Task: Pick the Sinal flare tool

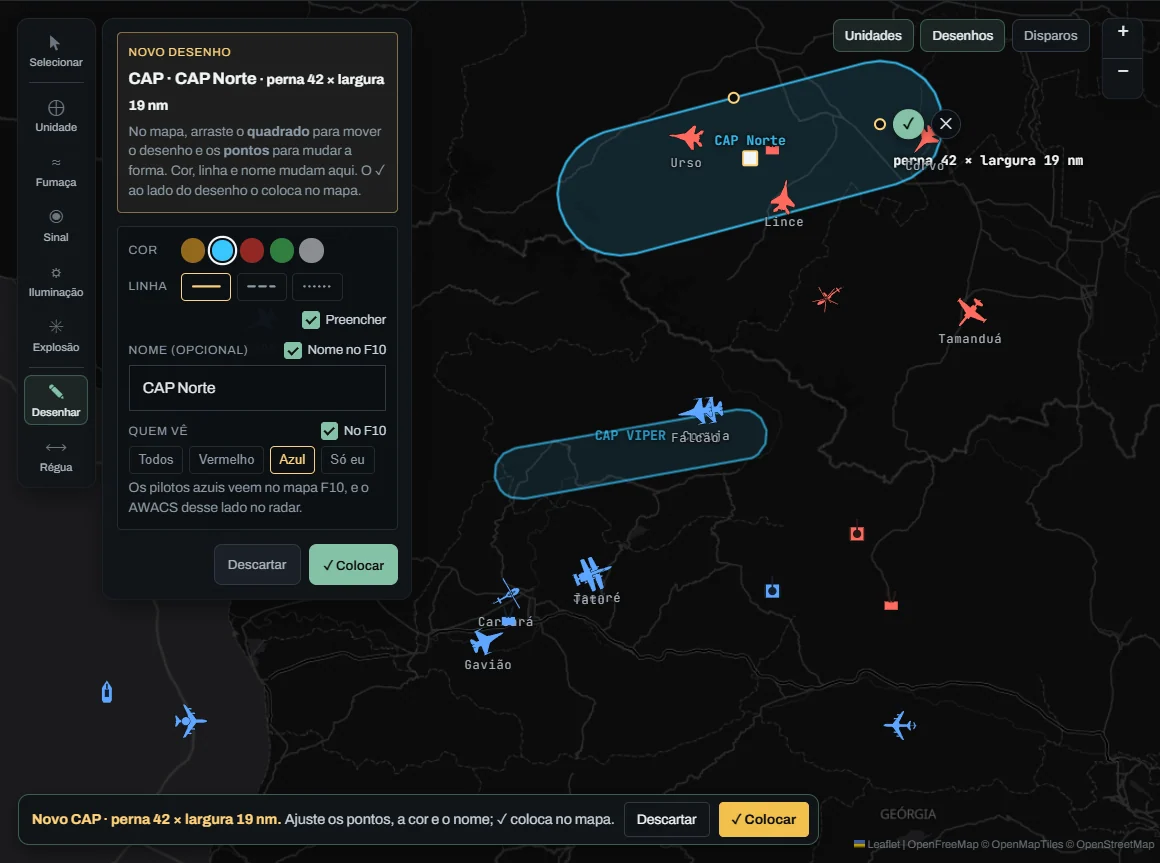Action: click(x=55, y=226)
